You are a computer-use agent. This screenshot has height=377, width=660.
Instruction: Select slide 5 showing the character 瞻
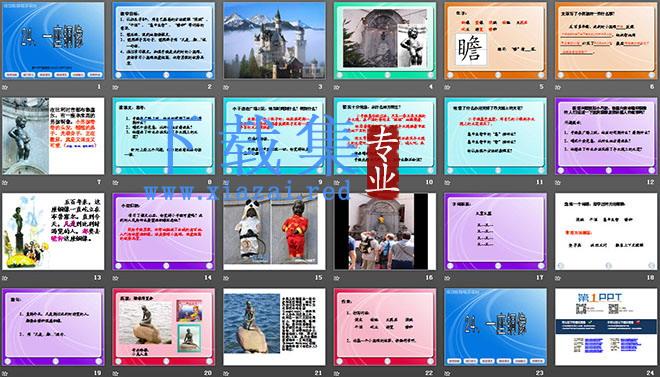tap(495, 40)
